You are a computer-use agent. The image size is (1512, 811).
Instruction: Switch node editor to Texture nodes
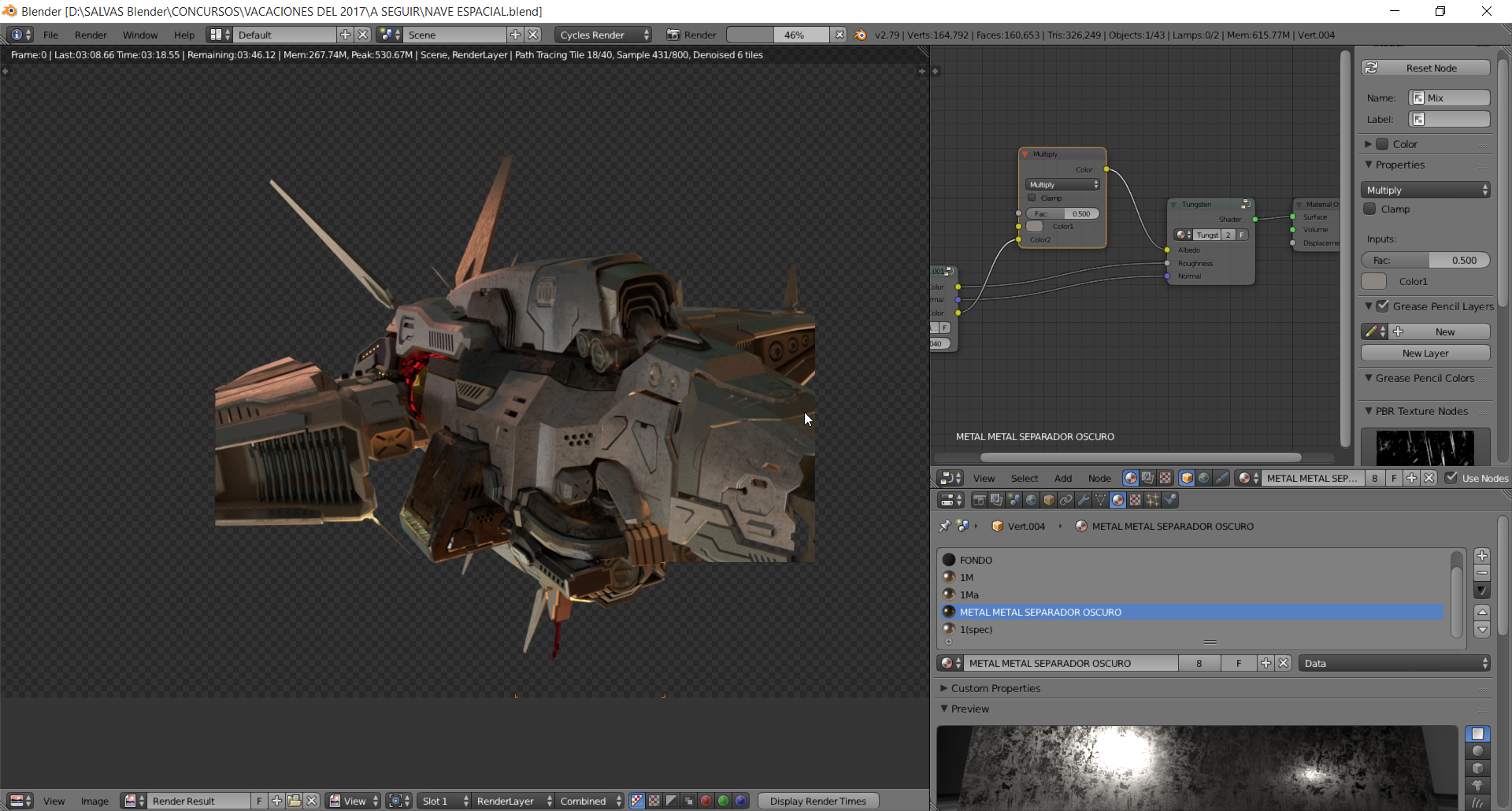point(1165,478)
